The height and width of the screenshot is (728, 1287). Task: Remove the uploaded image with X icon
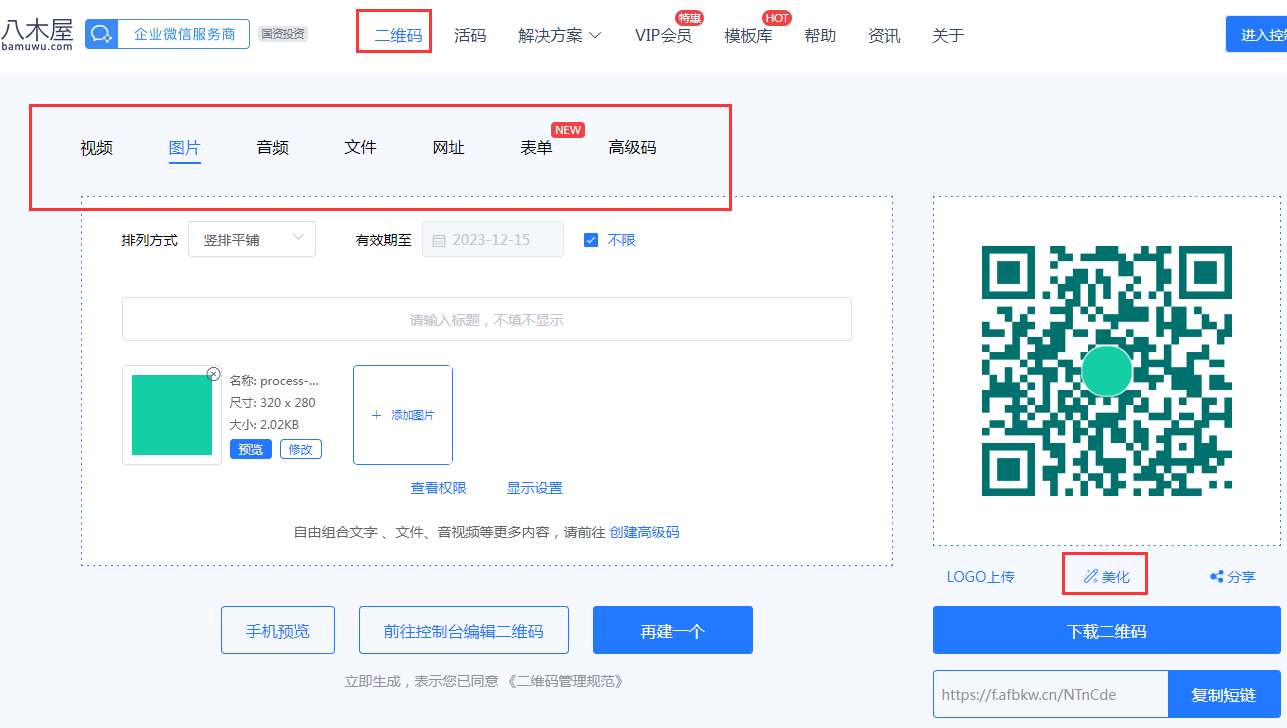[213, 374]
